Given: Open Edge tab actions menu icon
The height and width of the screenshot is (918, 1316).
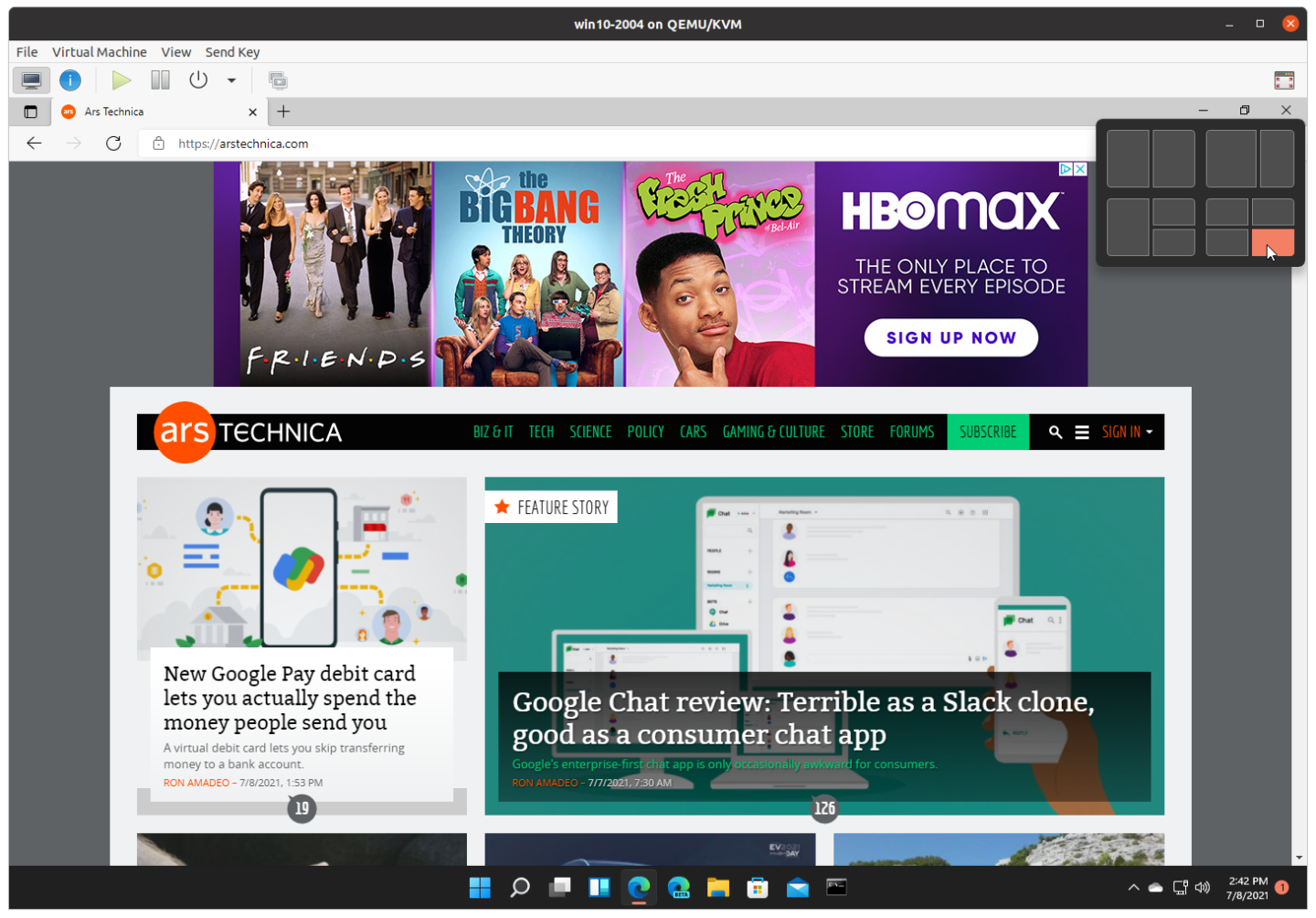Looking at the screenshot, I should point(30,112).
